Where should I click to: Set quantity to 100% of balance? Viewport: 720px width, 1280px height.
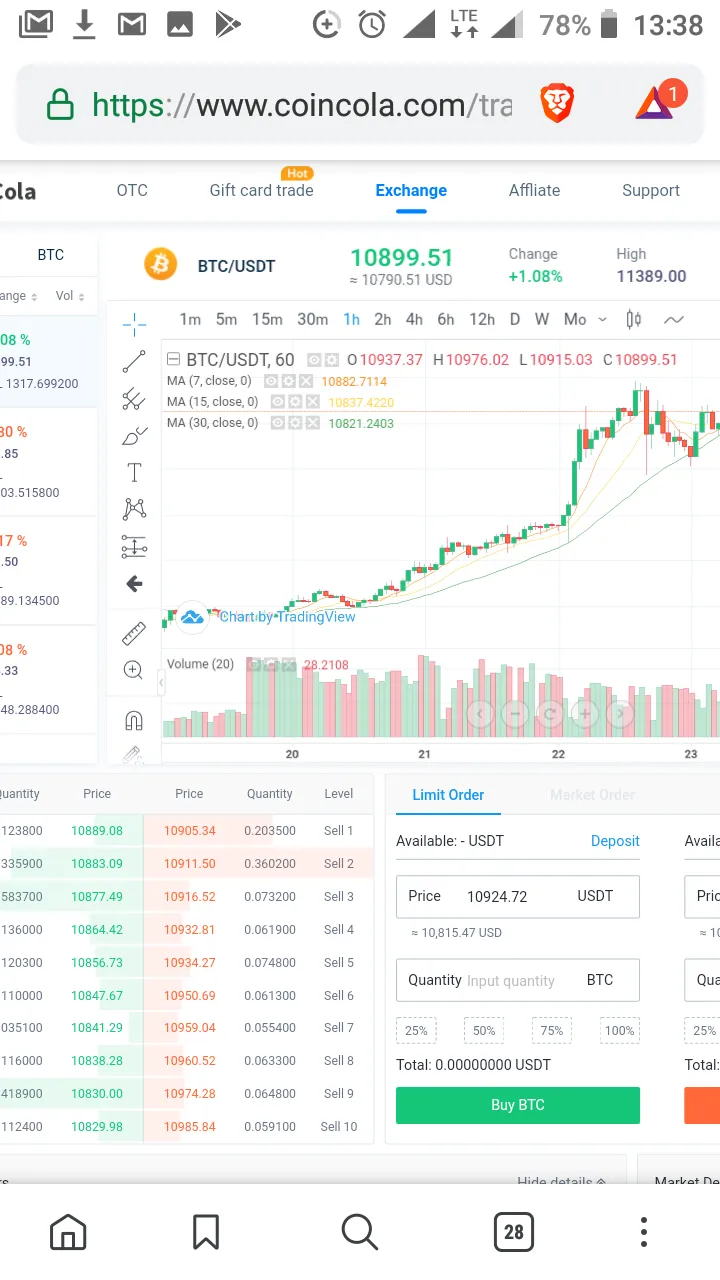click(x=620, y=1031)
